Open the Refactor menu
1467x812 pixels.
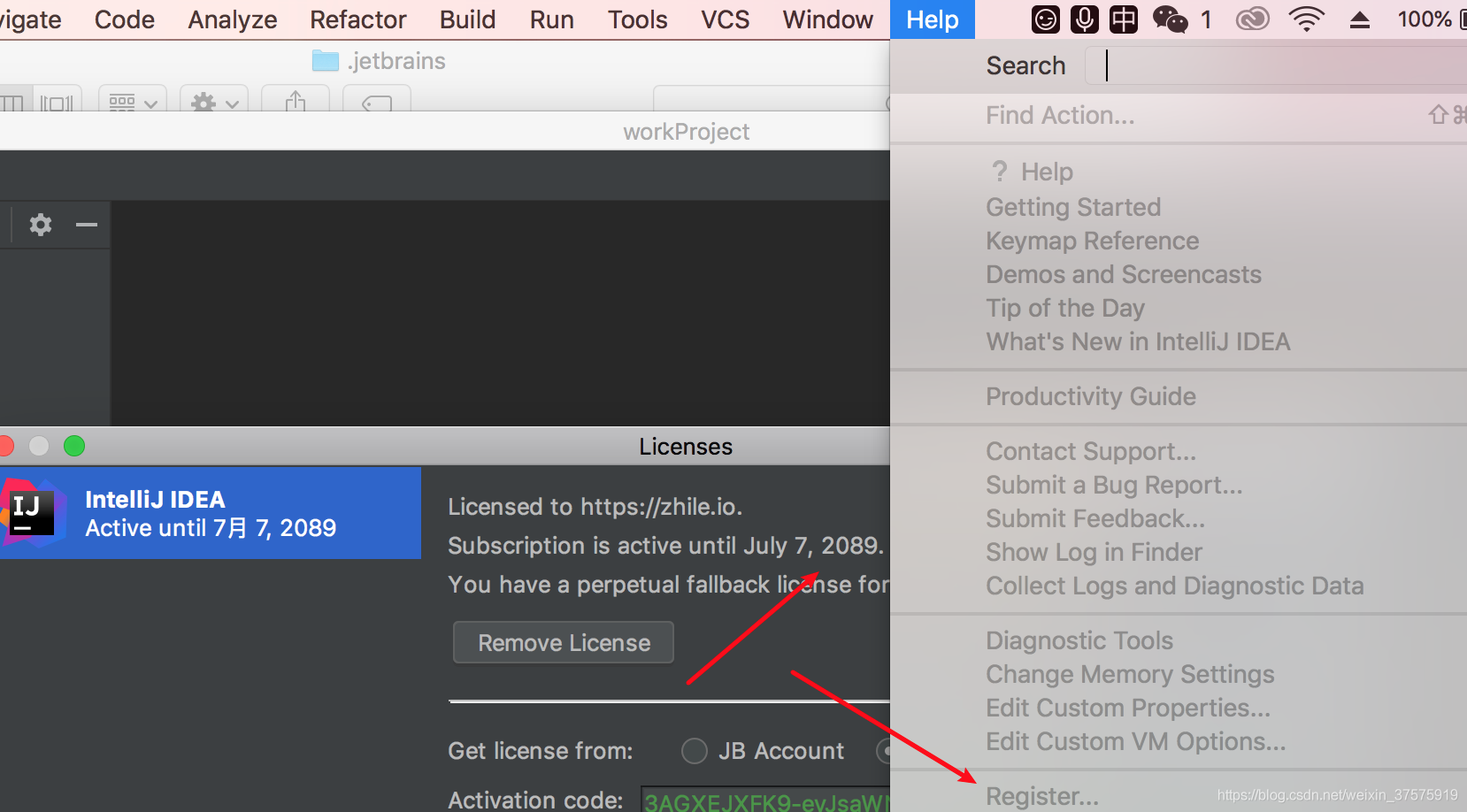357,19
